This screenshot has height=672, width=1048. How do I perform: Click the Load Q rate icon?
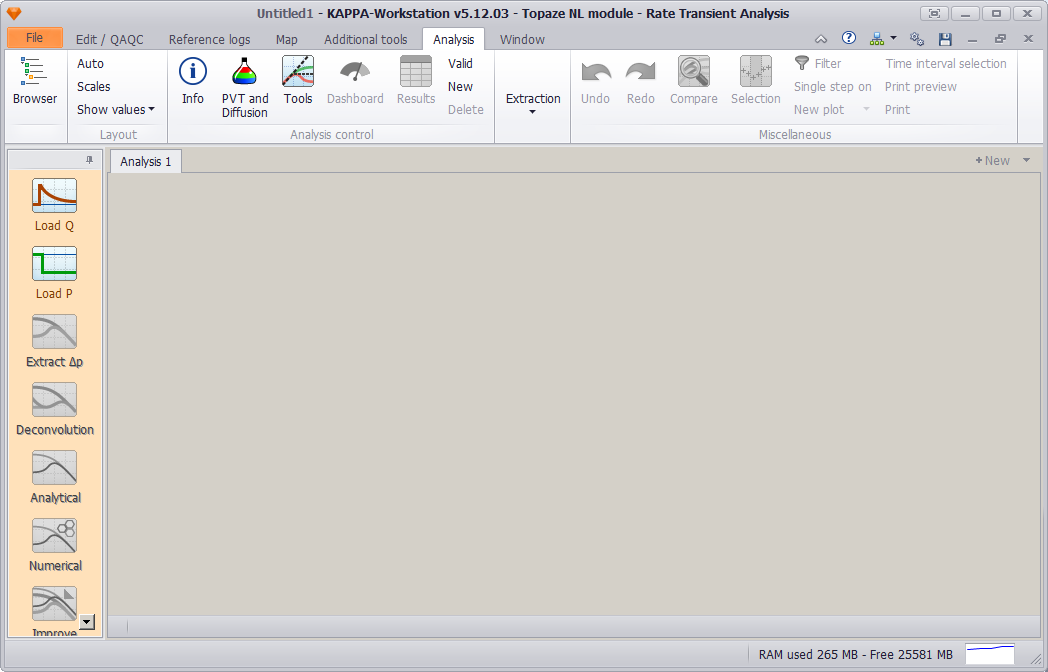tap(54, 196)
